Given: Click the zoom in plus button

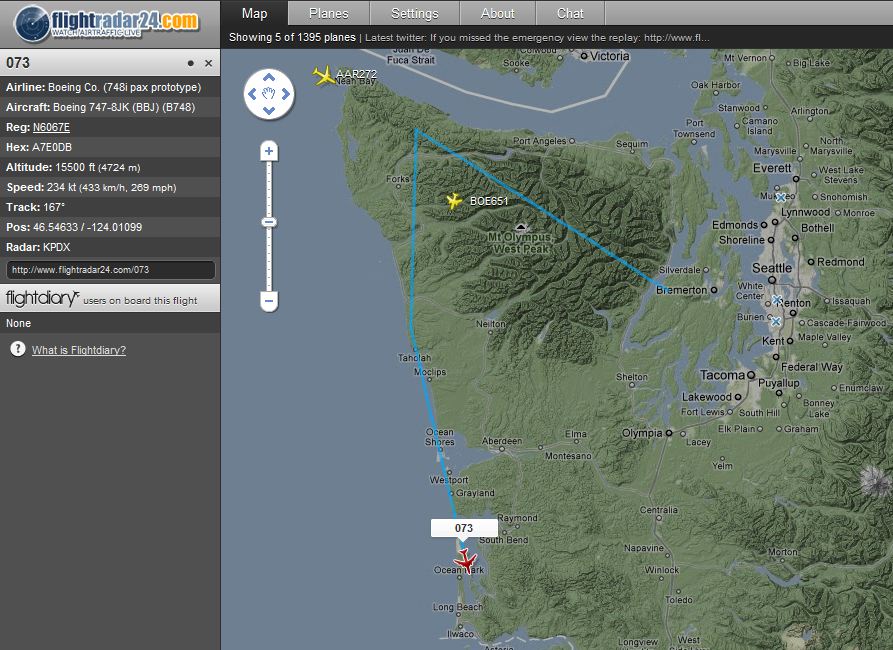Looking at the screenshot, I should click(269, 152).
